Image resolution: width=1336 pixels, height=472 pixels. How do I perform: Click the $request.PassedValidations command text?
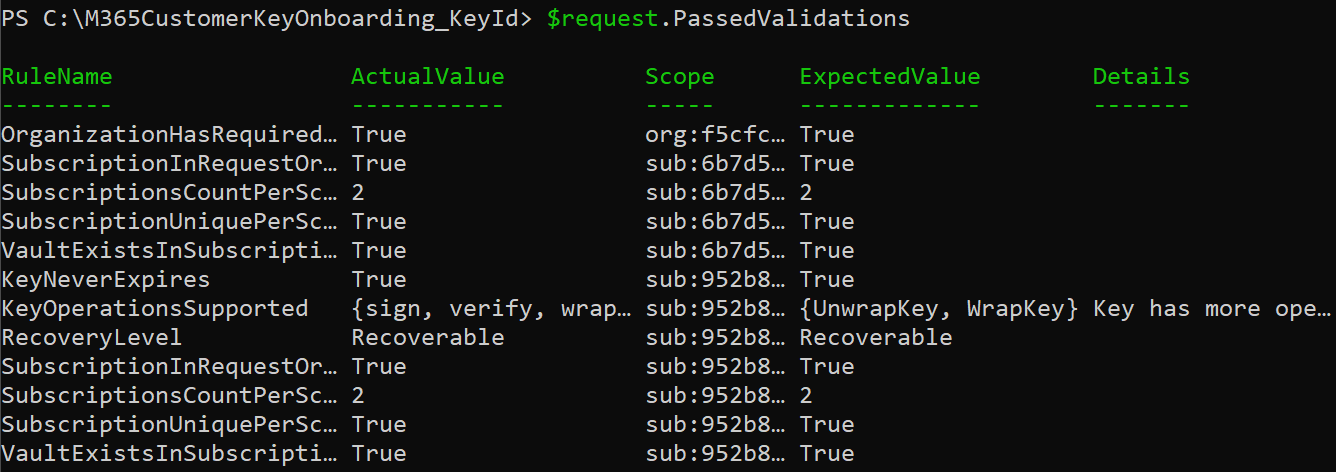(x=728, y=19)
